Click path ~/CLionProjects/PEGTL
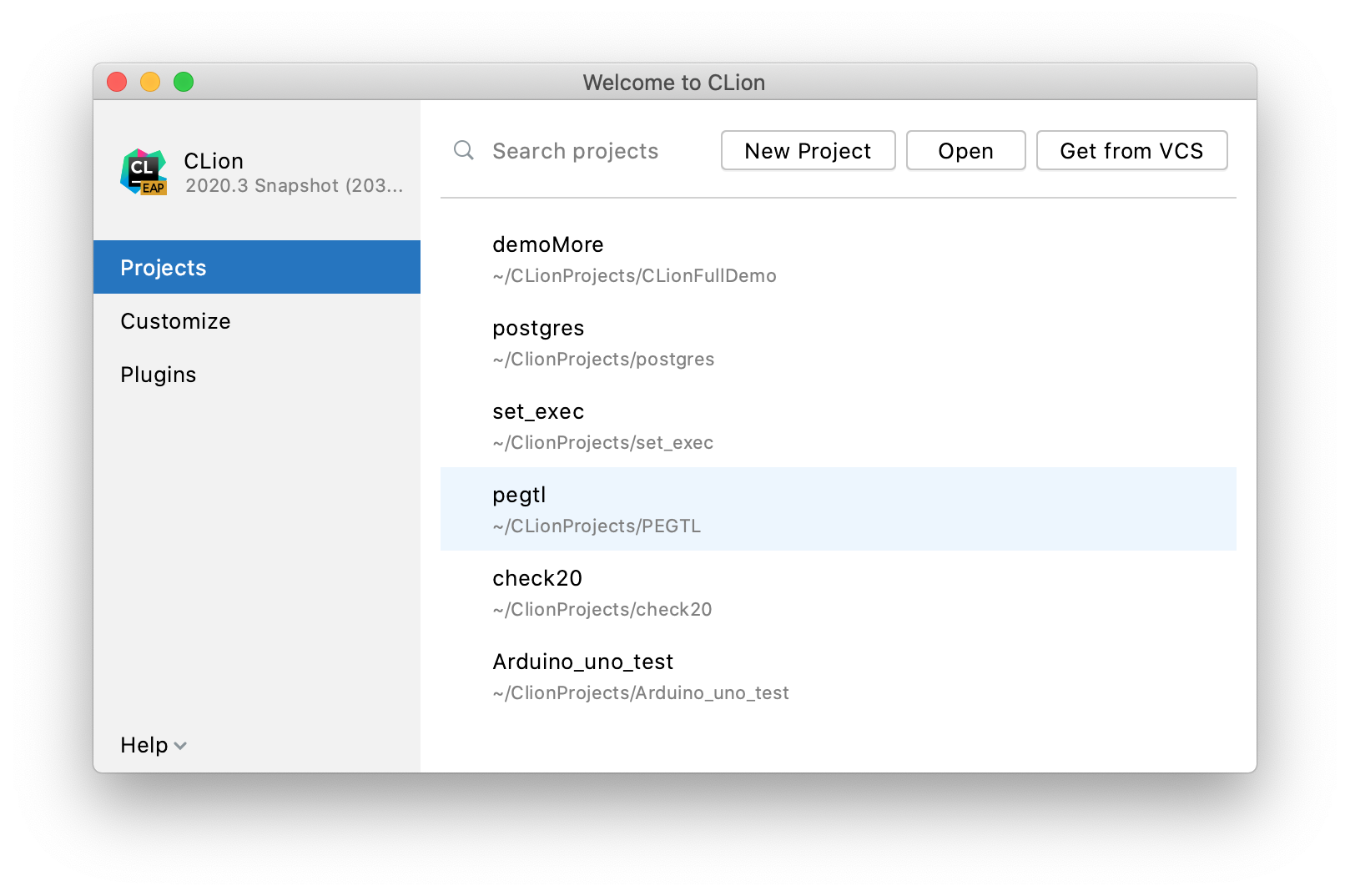This screenshot has height=896, width=1350. (597, 526)
